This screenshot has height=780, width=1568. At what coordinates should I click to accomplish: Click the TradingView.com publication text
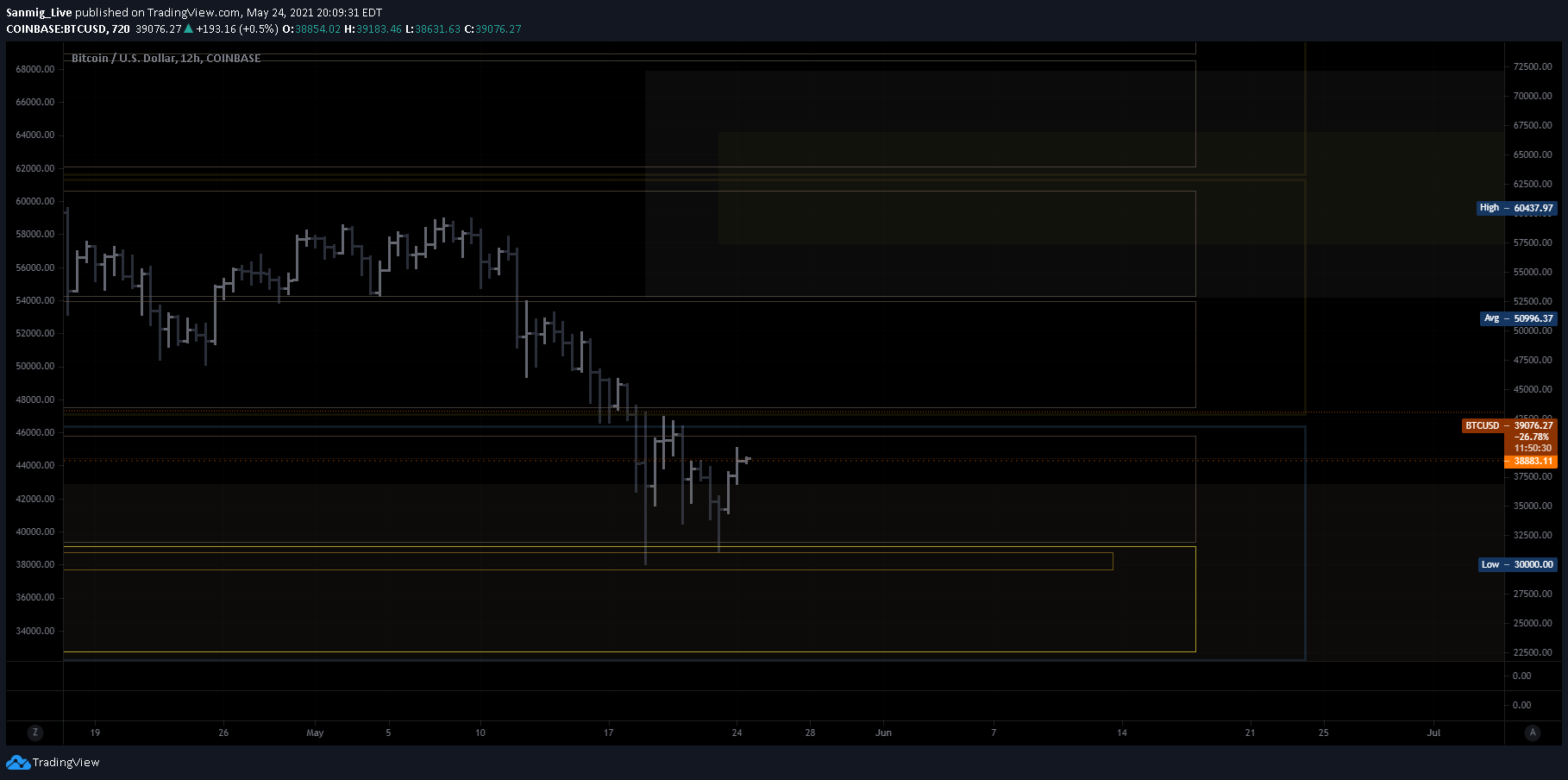(194, 13)
